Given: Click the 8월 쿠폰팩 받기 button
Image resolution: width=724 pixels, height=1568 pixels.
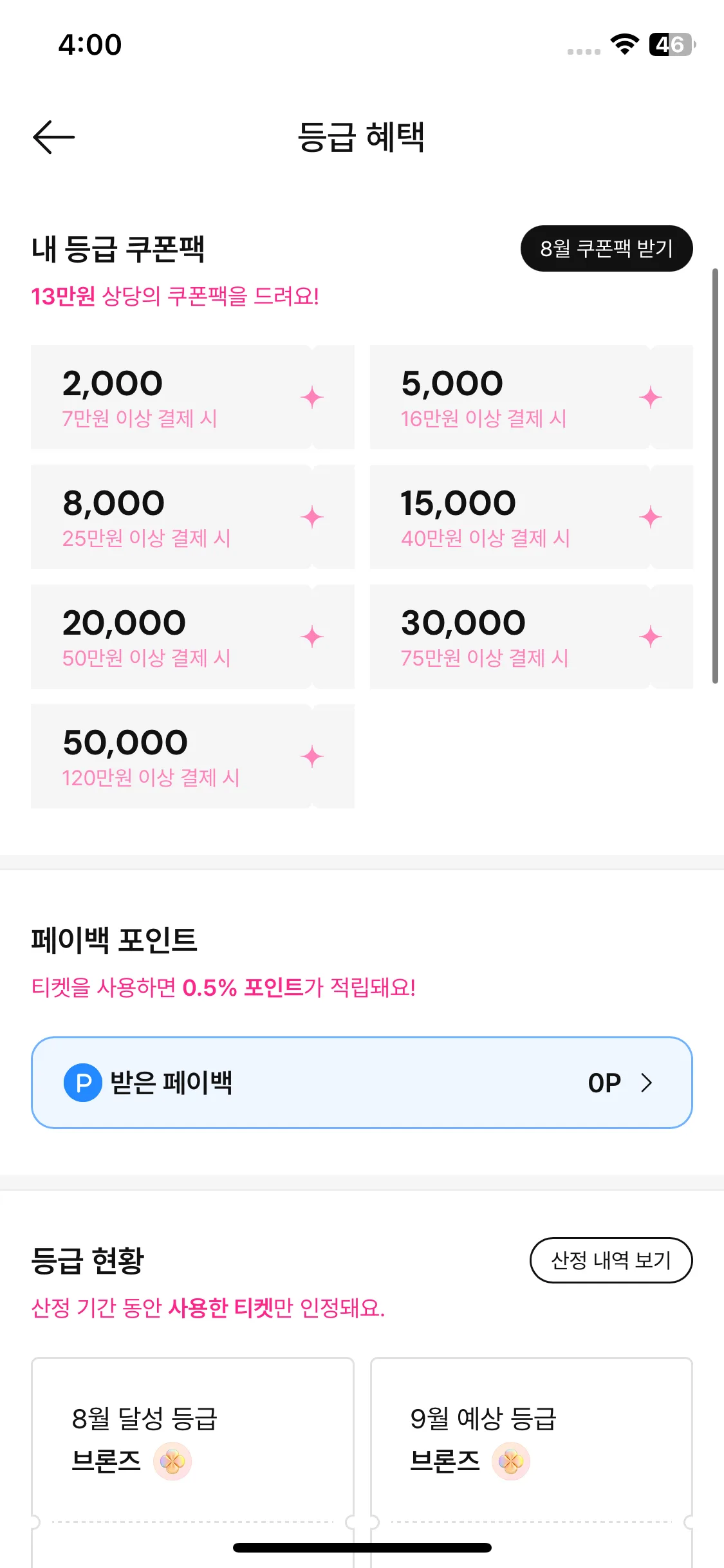Looking at the screenshot, I should tap(606, 248).
